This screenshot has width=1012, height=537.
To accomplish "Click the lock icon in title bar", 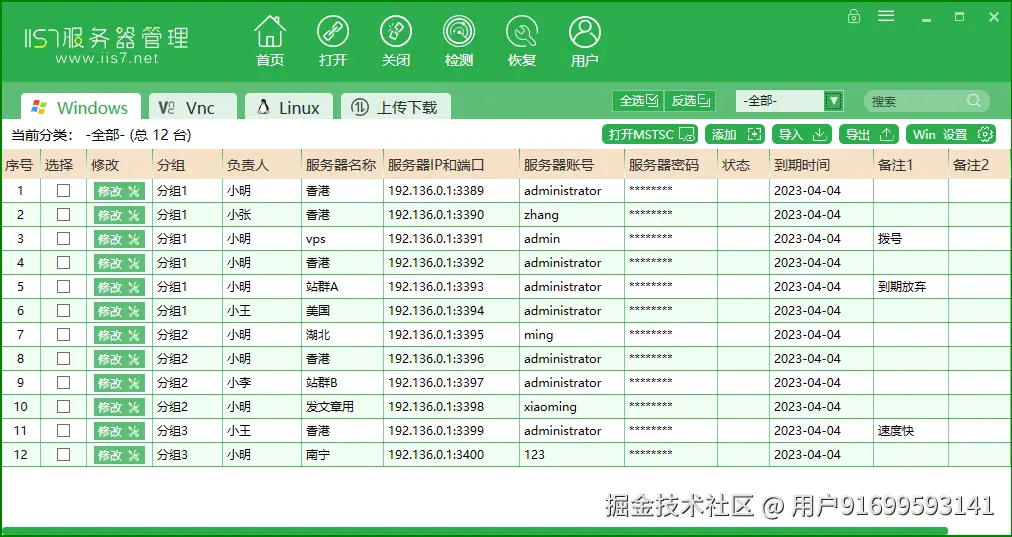I will coord(854,16).
